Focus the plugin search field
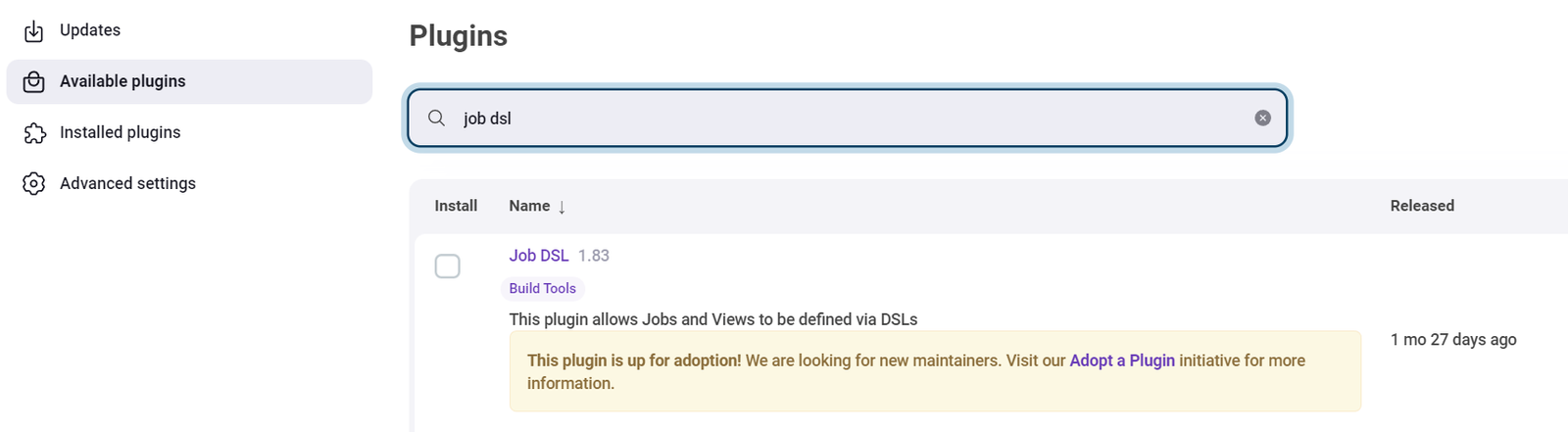The width and height of the screenshot is (1568, 432). click(x=843, y=119)
